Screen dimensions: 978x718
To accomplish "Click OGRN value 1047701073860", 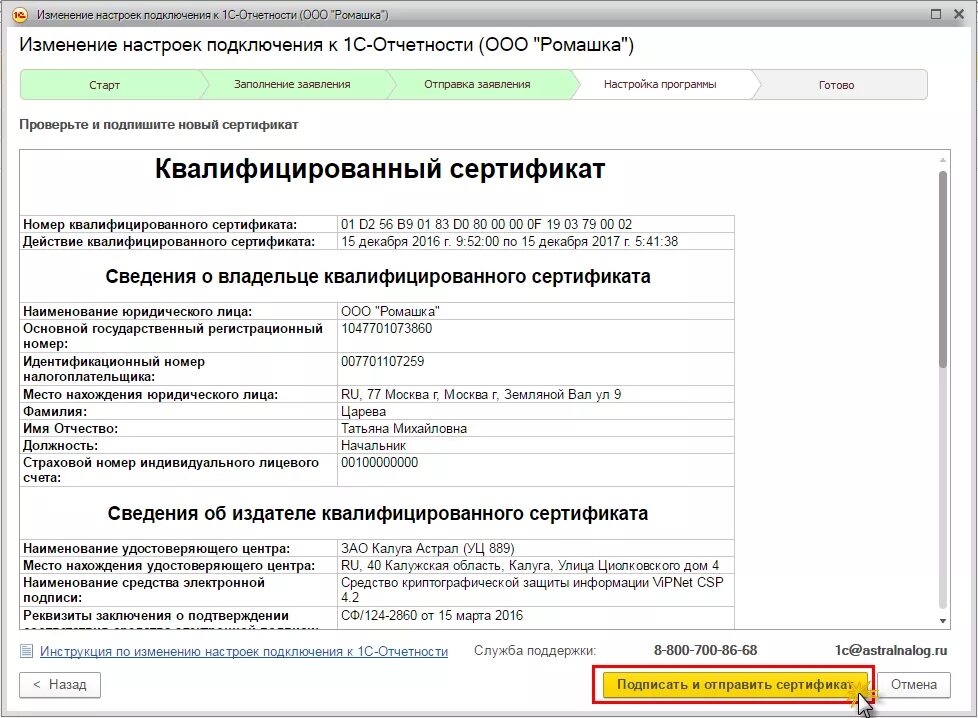I will (536, 336).
